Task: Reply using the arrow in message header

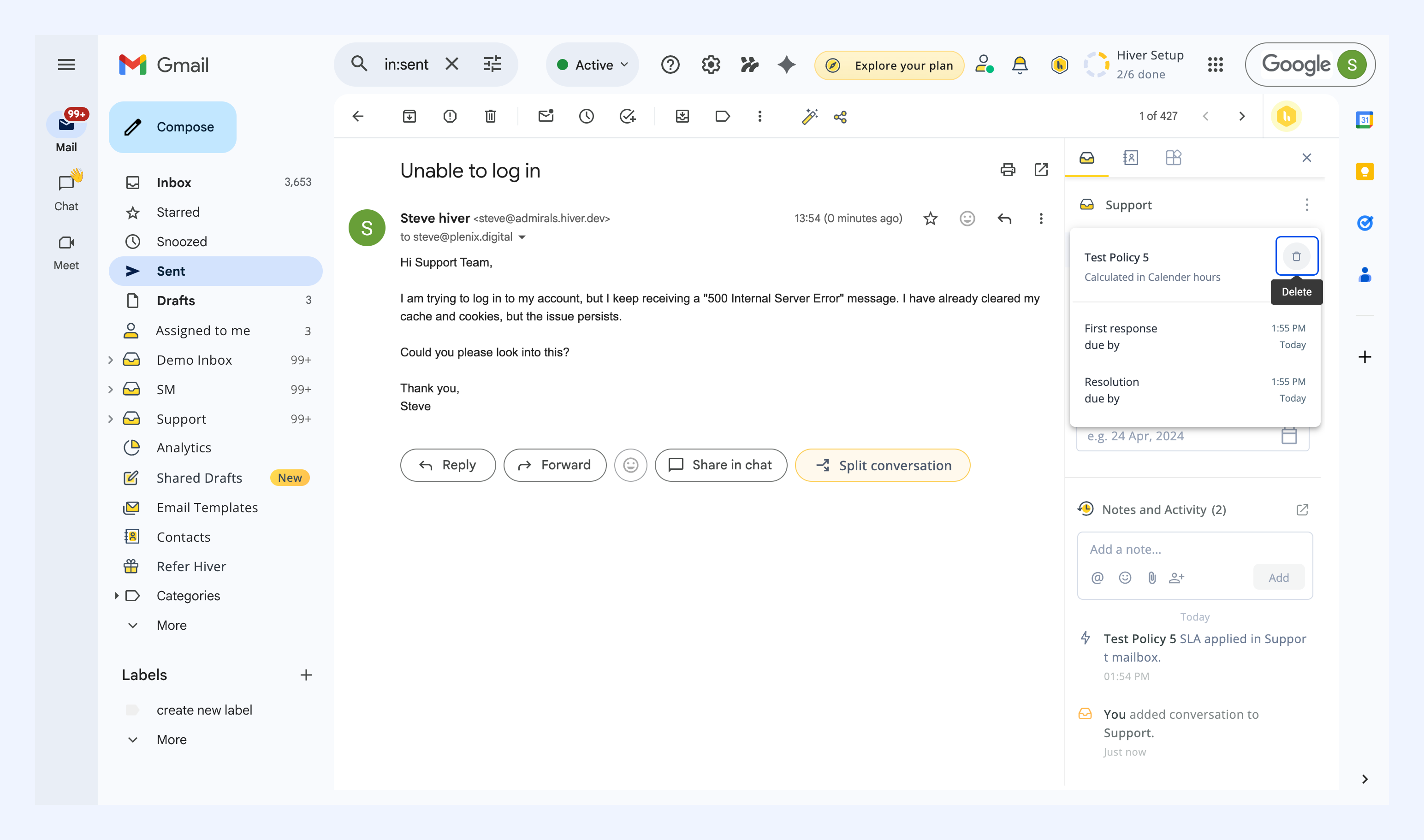Action: click(1004, 219)
